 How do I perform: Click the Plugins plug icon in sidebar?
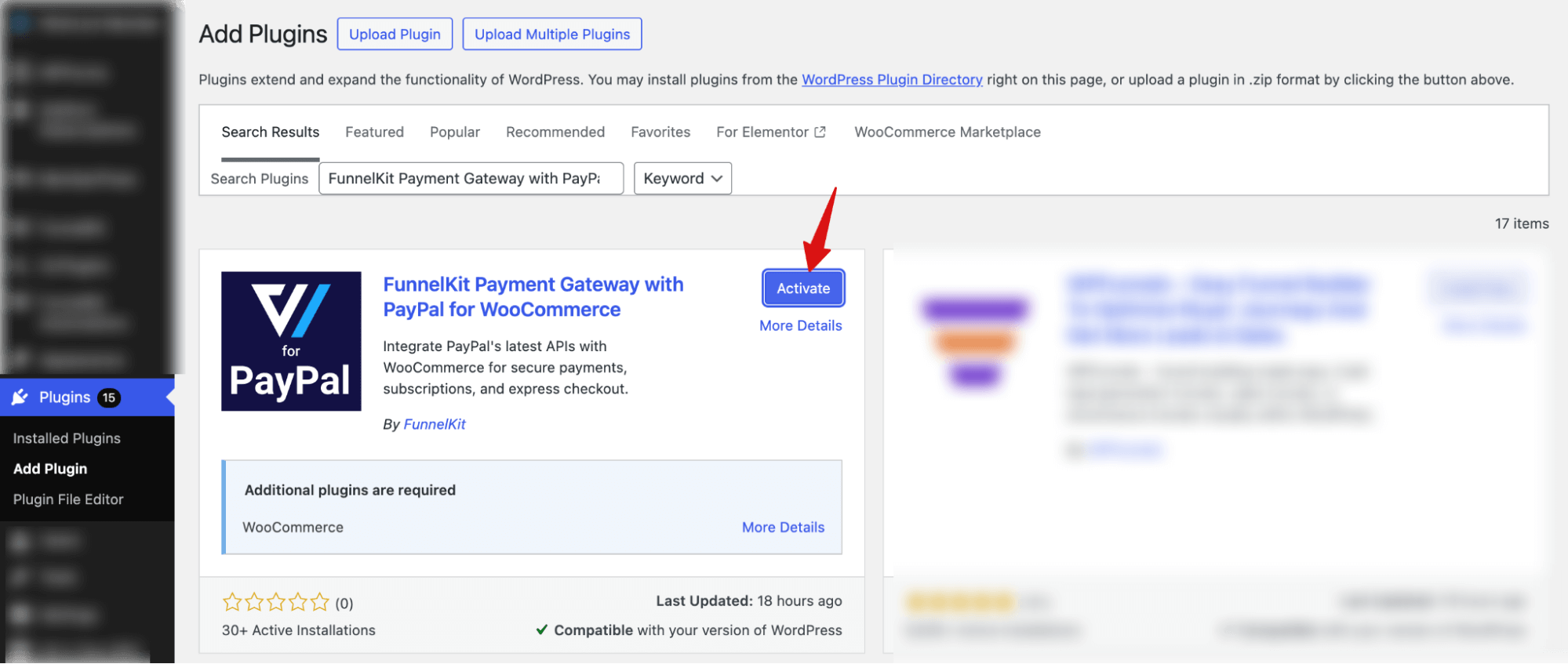[21, 397]
